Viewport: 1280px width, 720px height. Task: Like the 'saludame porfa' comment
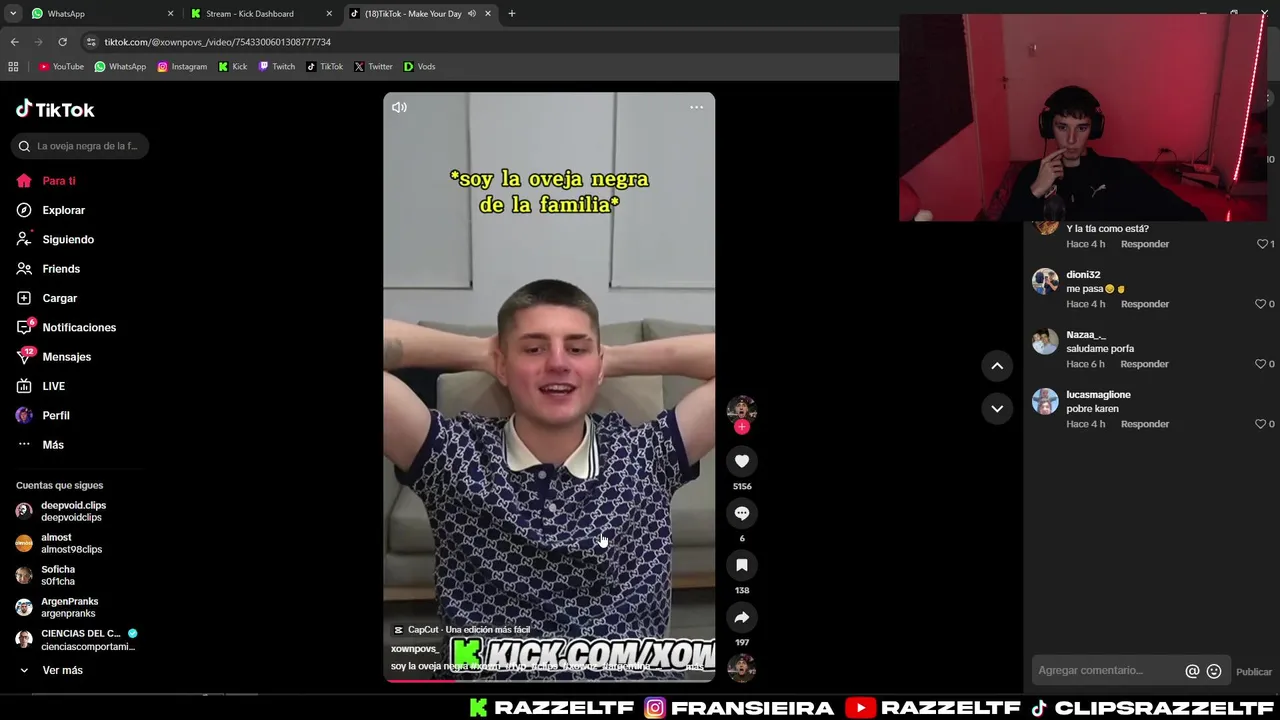pos(1261,364)
